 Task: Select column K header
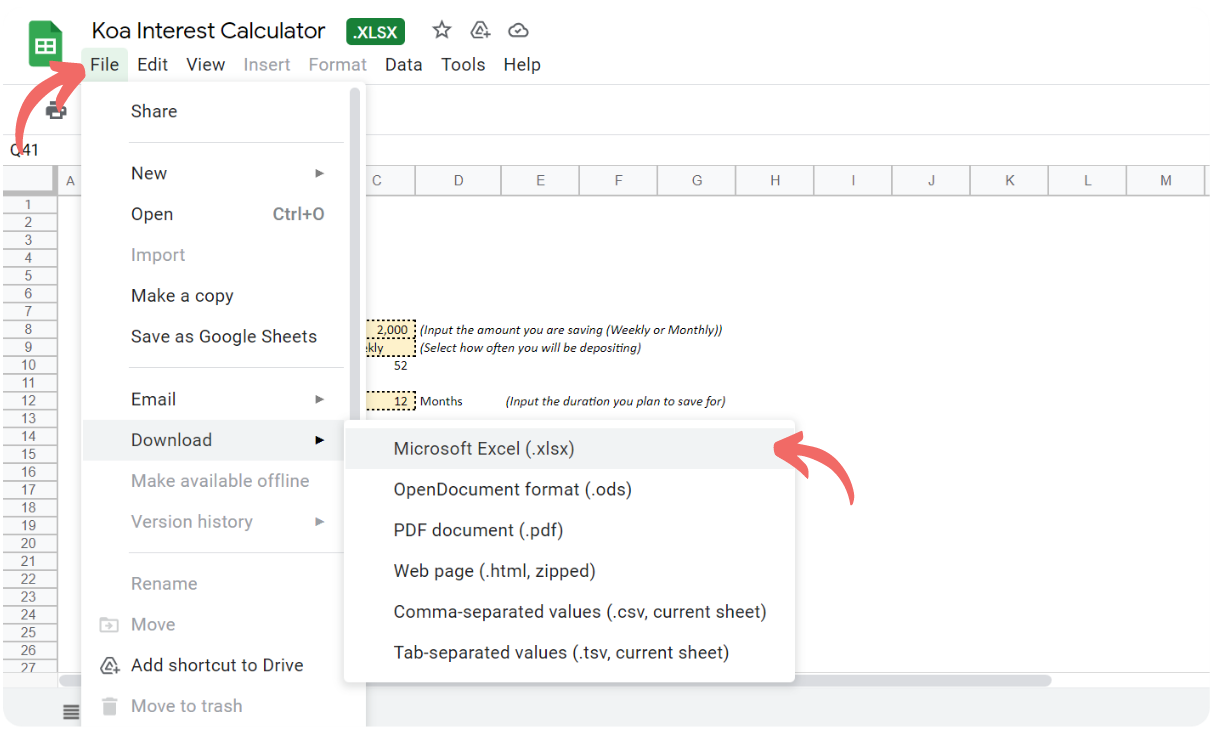click(1009, 181)
